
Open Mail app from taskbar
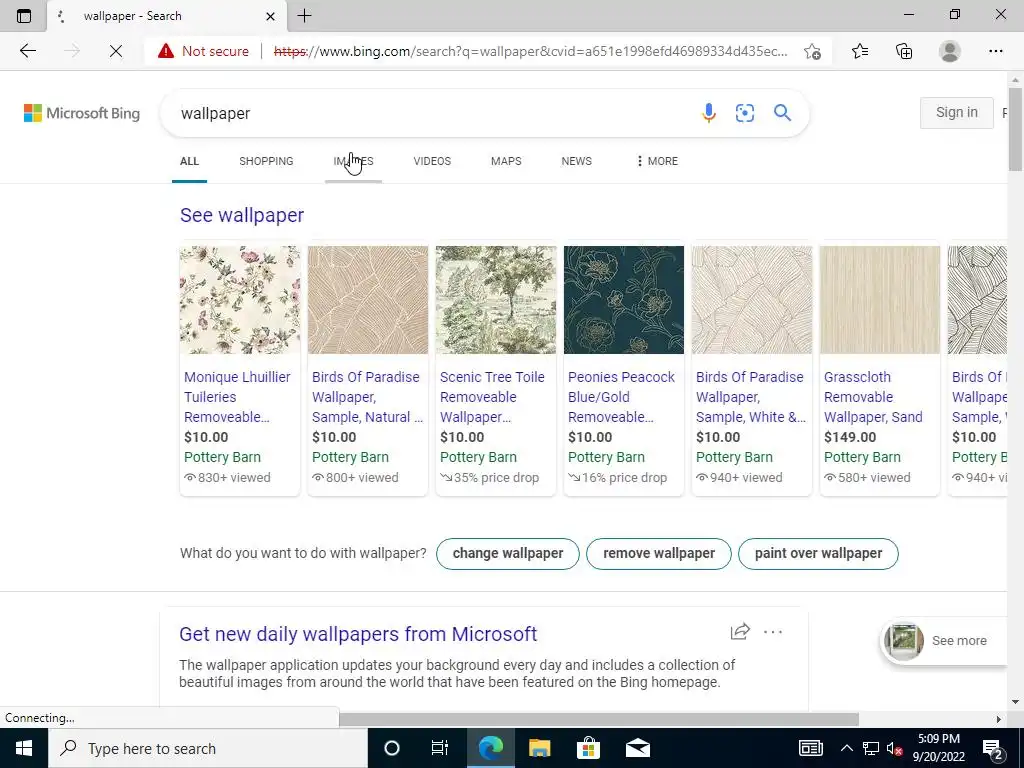click(637, 748)
